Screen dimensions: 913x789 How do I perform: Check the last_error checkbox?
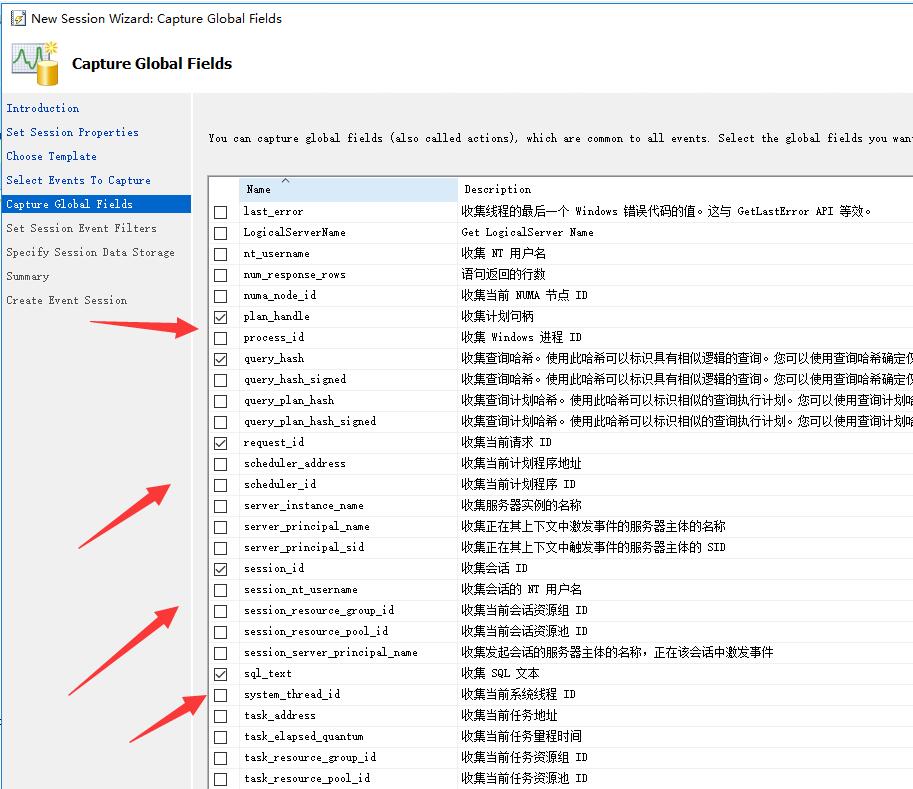pos(221,212)
